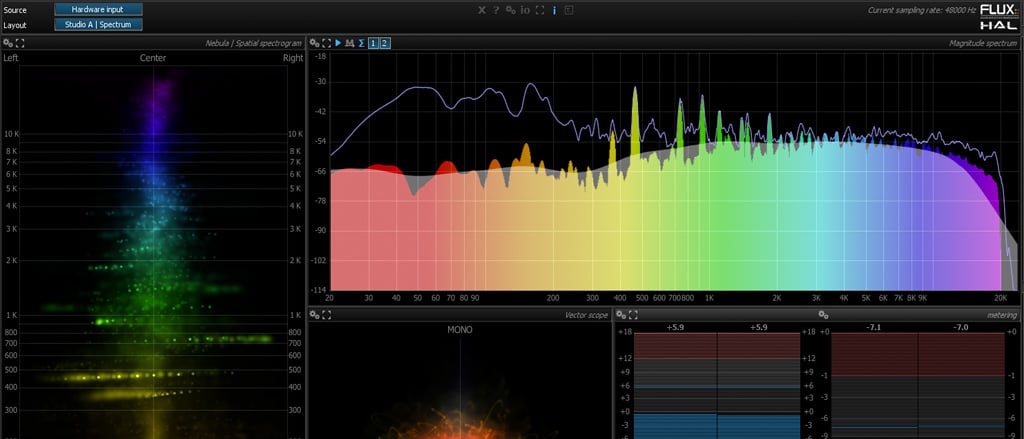Maximize the Magnitude spectrum panel
1024x439 pixels.
(326, 43)
